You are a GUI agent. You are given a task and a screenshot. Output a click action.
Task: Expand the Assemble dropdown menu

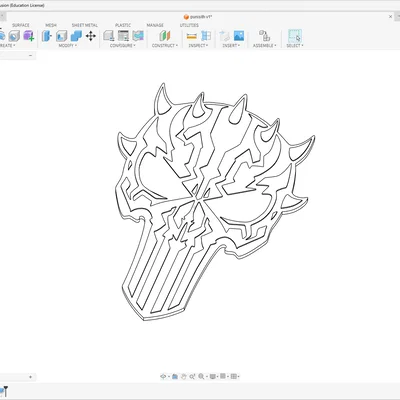(x=265, y=45)
